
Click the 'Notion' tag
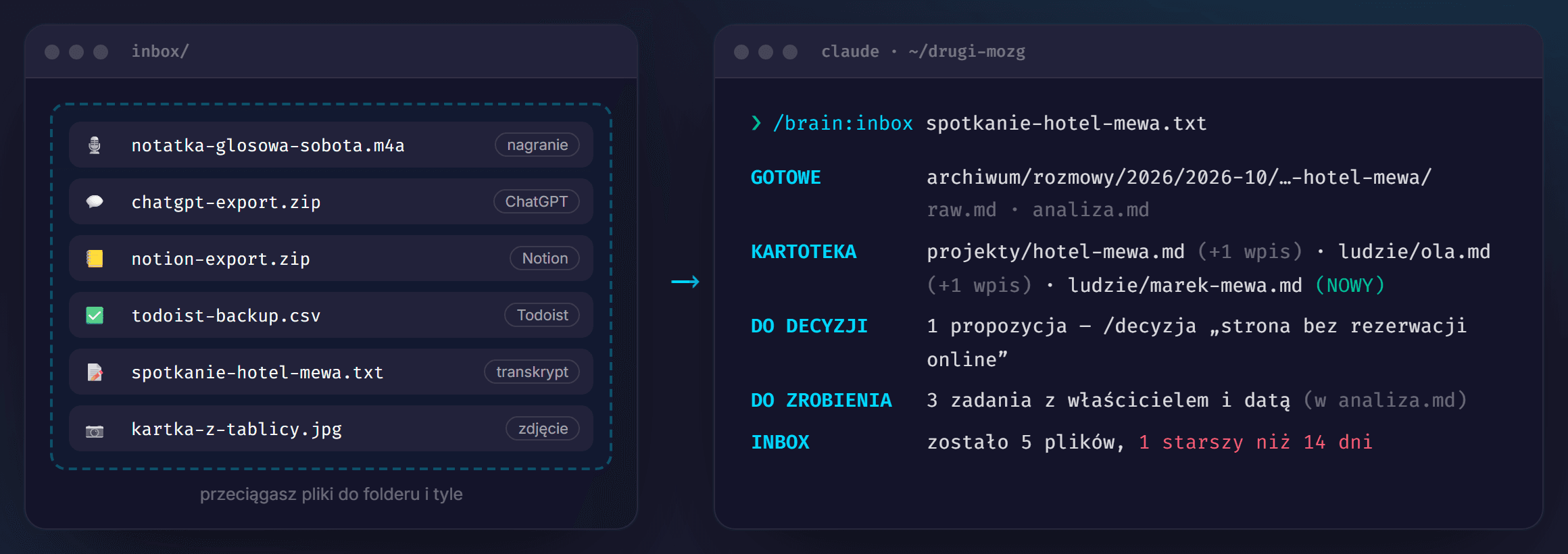(545, 259)
